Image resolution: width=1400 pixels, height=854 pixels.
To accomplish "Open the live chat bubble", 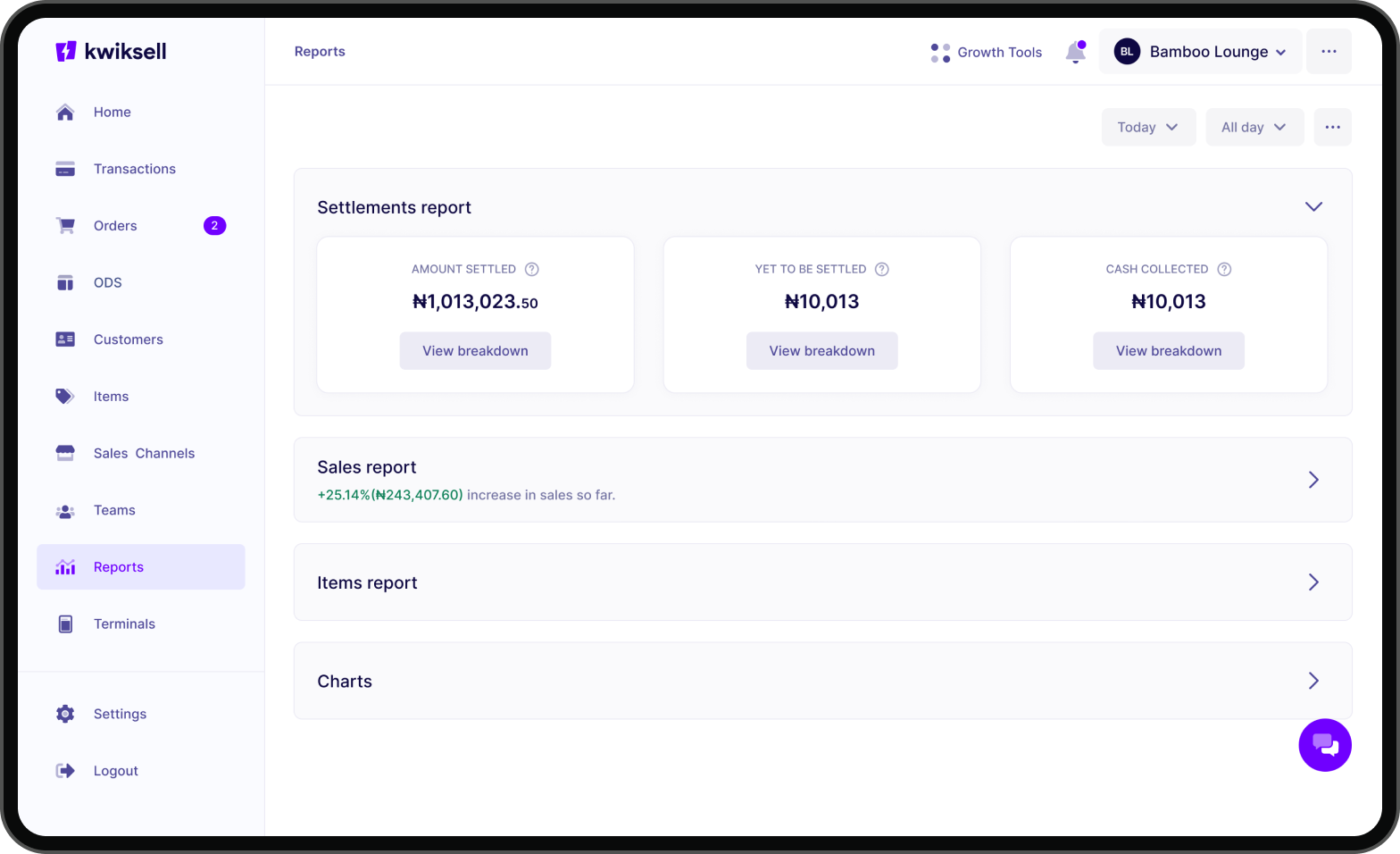I will tap(1324, 745).
